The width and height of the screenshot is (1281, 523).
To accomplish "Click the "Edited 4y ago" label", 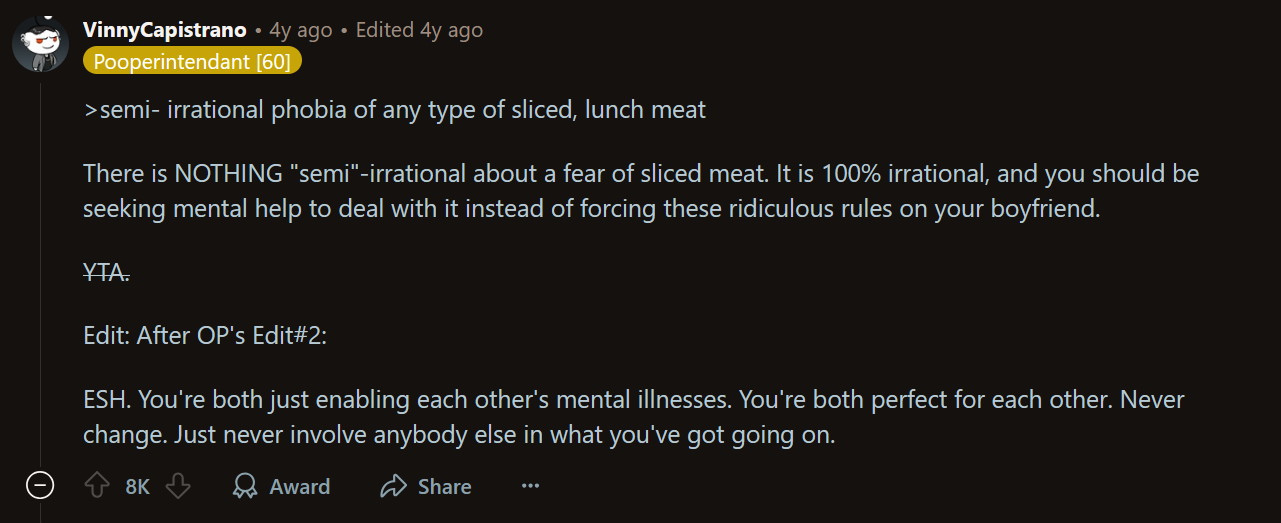I will pyautogui.click(x=419, y=30).
